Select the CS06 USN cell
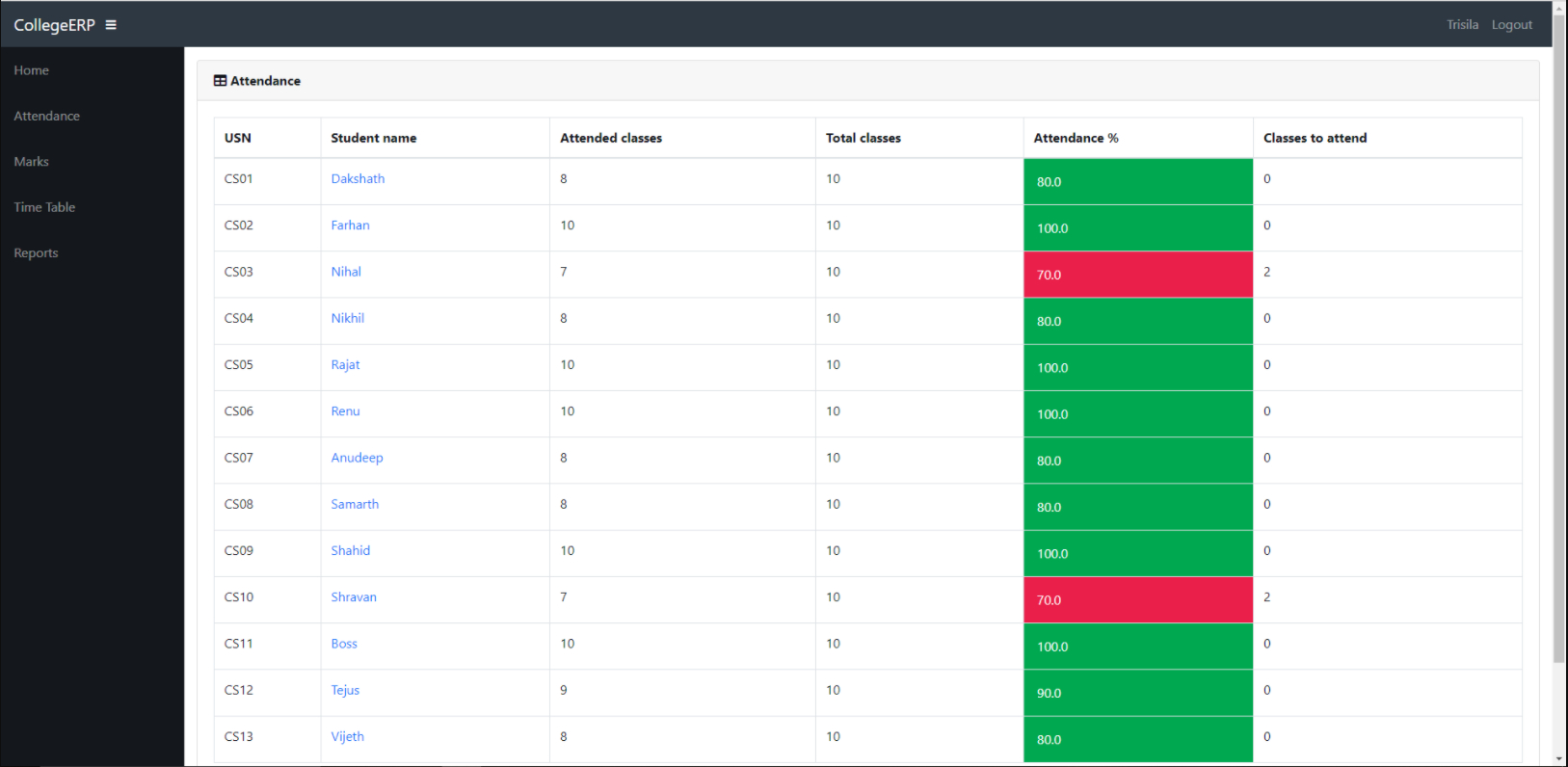The image size is (1568, 767). coord(267,413)
